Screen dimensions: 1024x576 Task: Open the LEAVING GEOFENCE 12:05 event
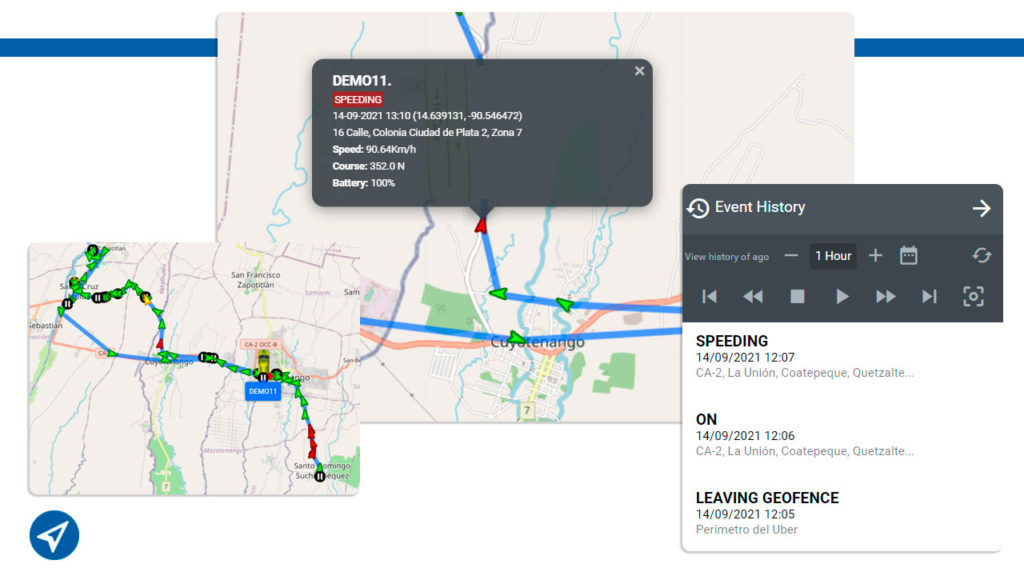coord(842,513)
